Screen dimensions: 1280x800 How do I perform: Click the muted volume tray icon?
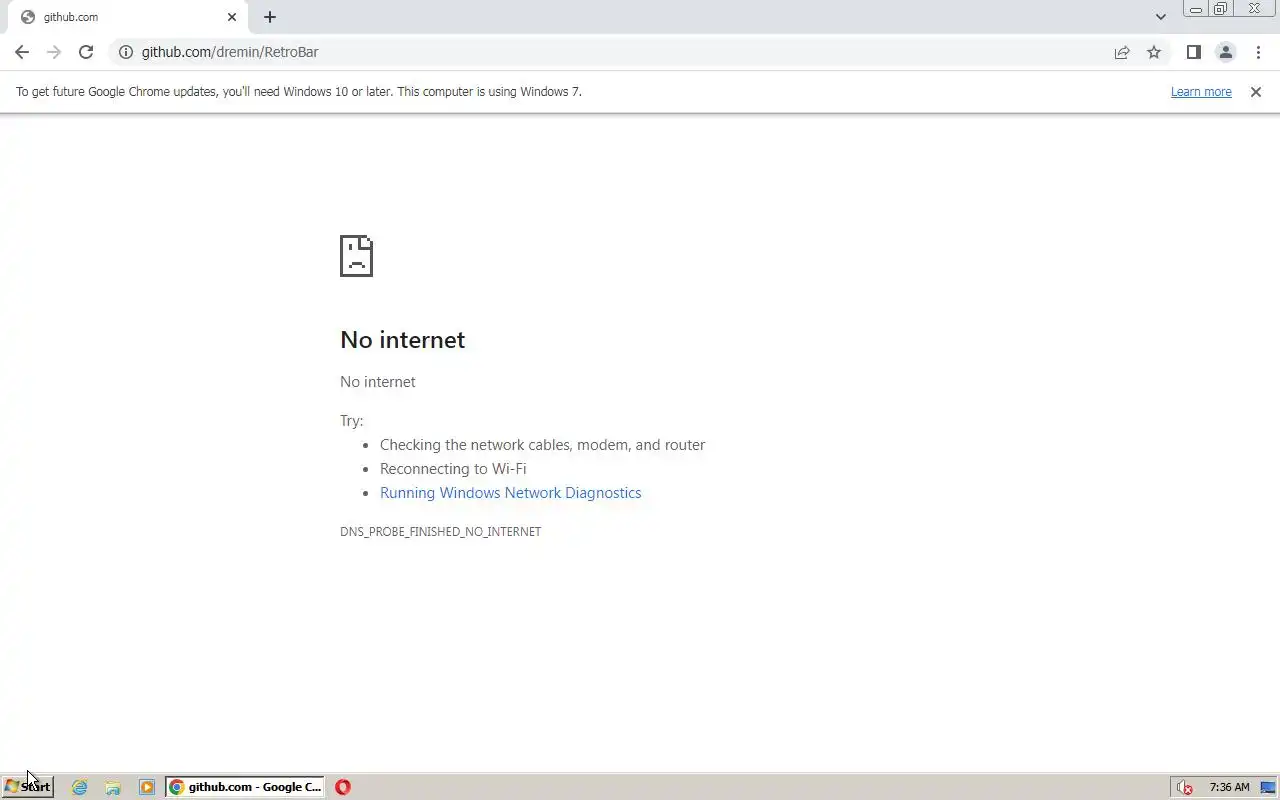click(x=1185, y=787)
